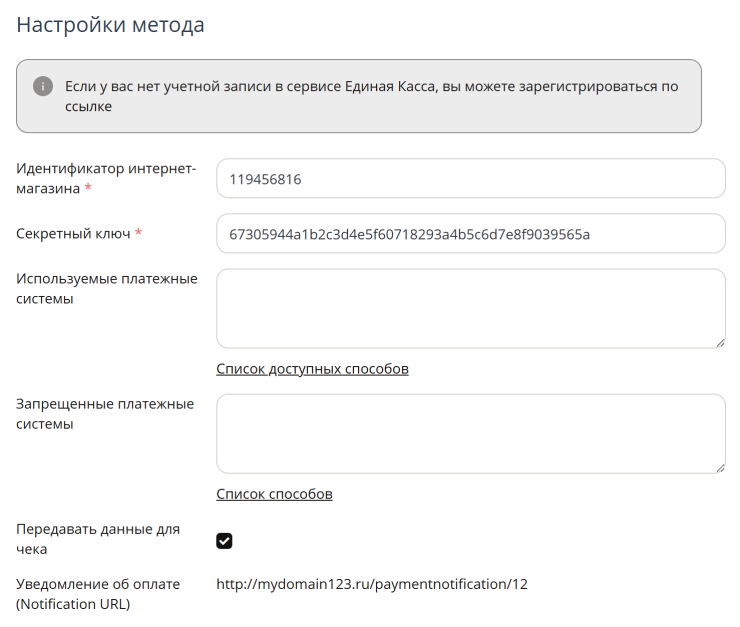Click the 'Используемые платежные системы' label

107,288
